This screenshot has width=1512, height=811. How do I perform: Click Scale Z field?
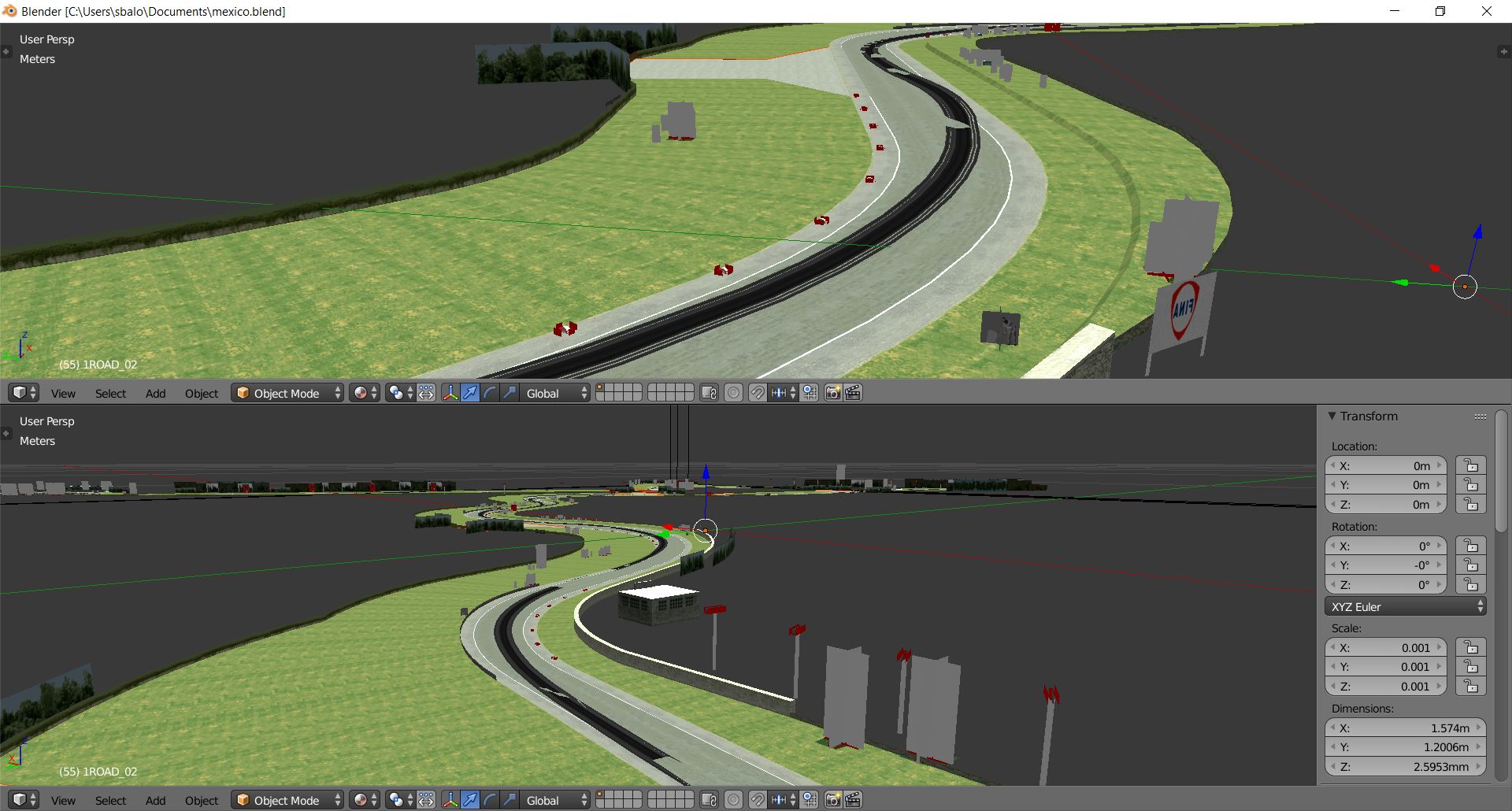coord(1386,686)
